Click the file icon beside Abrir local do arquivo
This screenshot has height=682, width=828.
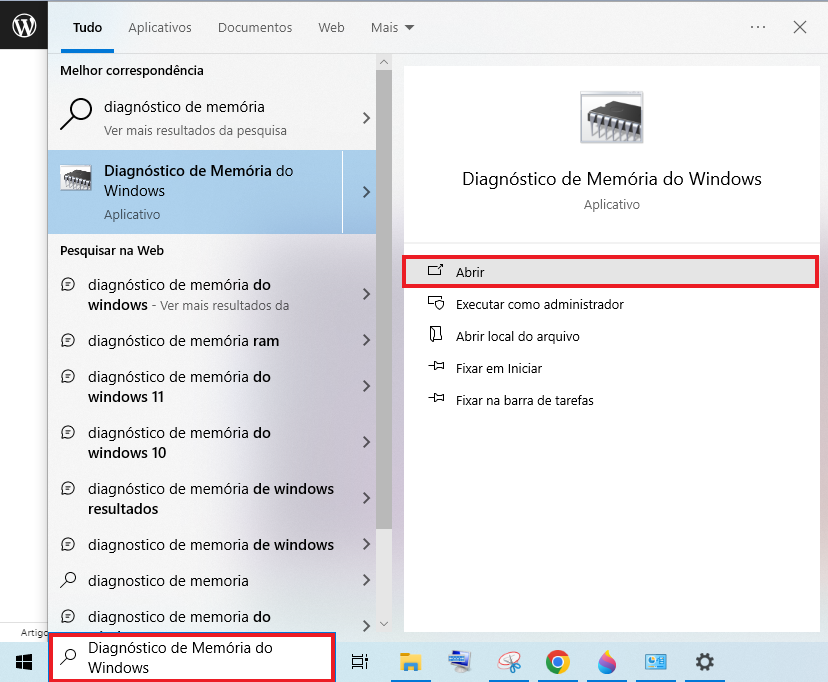coord(435,335)
